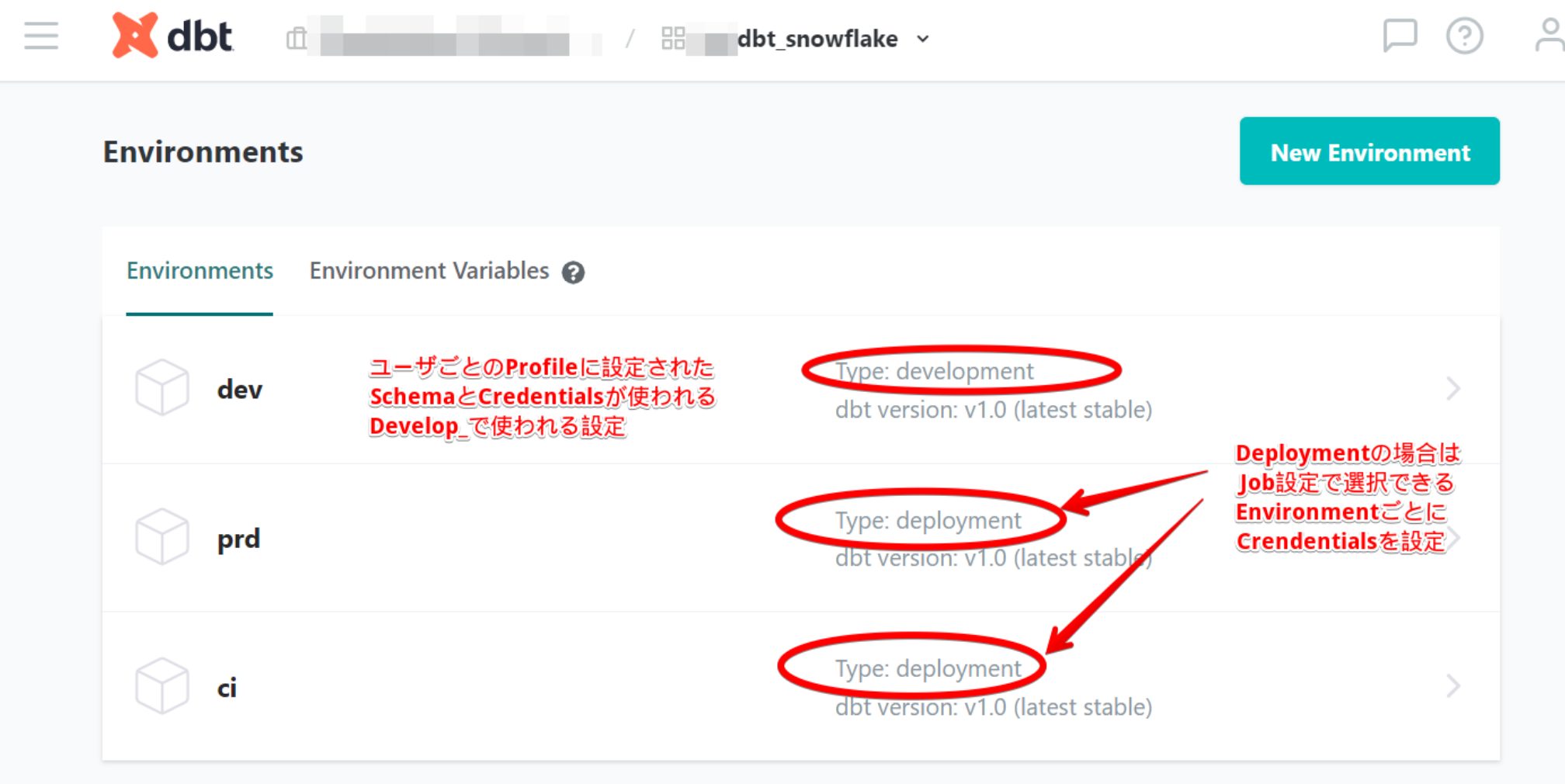Open the prd environment row
Image resolution: width=1565 pixels, height=784 pixels.
point(800,537)
